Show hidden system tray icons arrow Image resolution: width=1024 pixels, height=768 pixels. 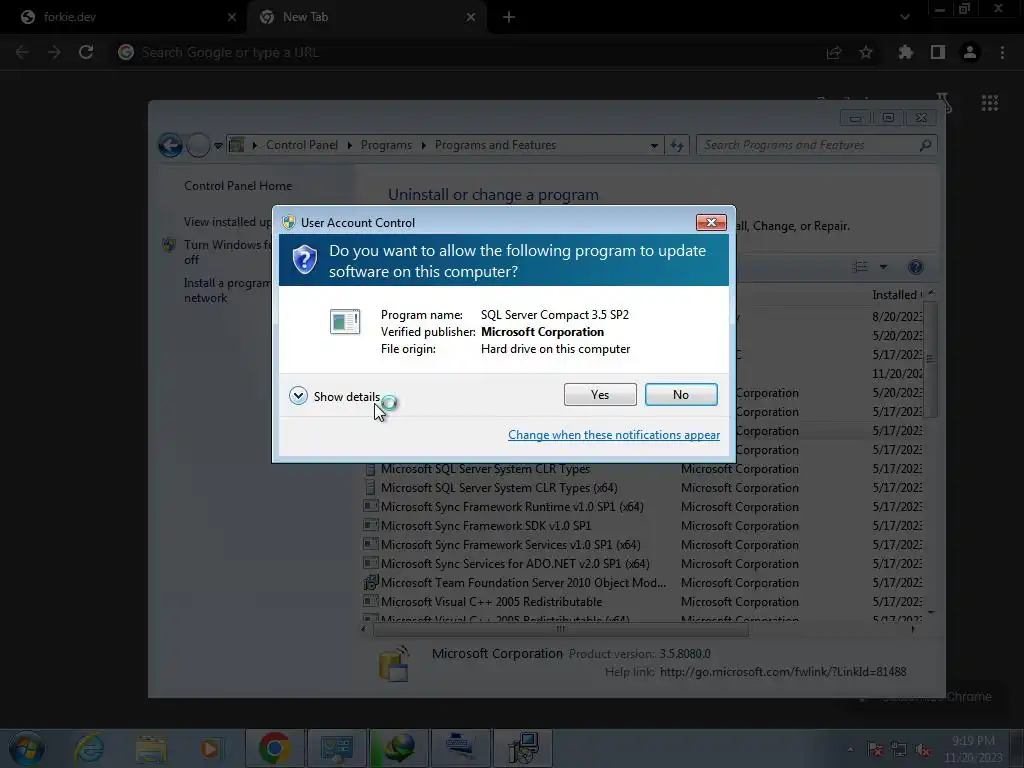(850, 749)
